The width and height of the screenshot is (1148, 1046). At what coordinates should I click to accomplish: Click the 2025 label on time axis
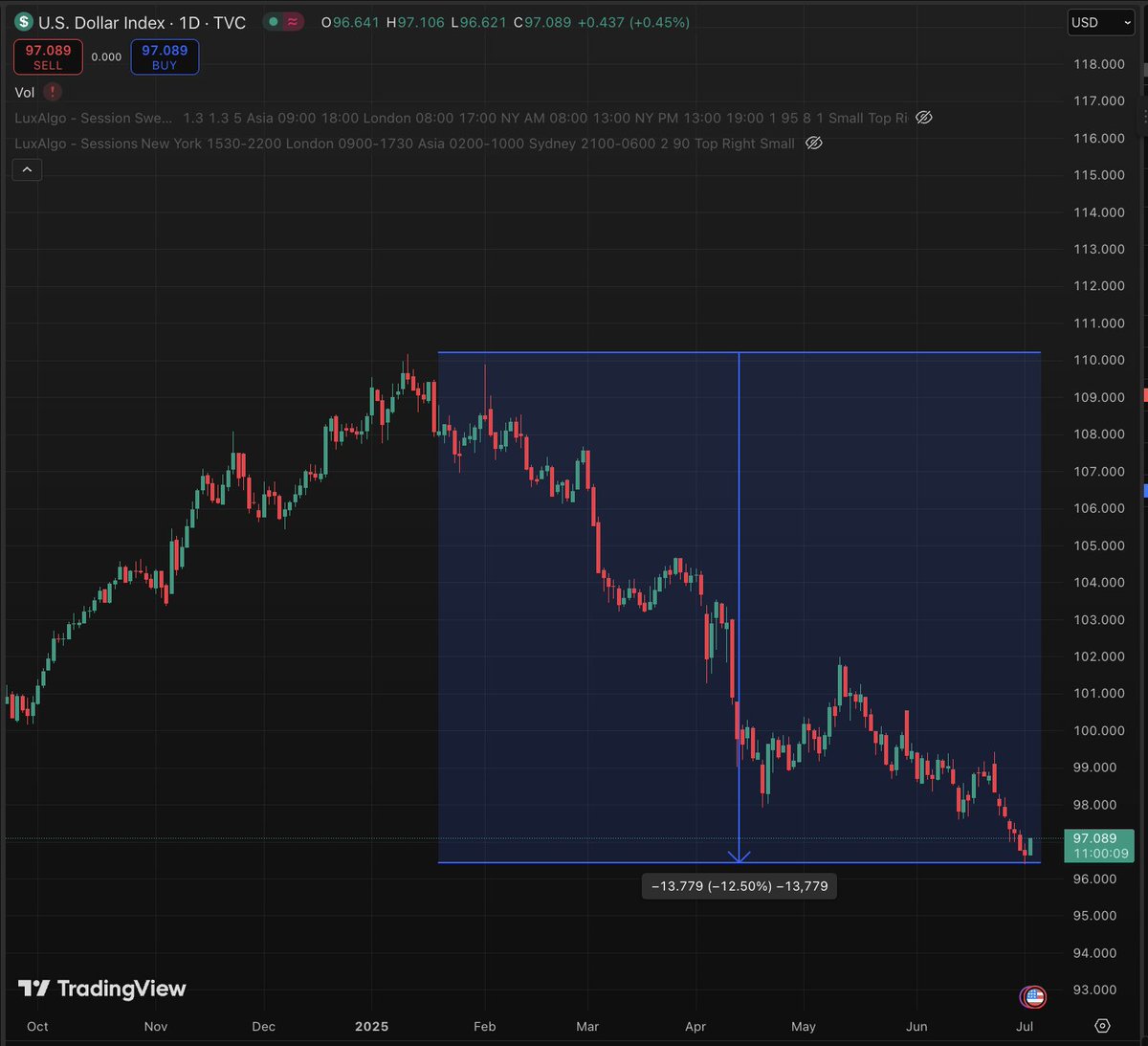click(x=371, y=1026)
